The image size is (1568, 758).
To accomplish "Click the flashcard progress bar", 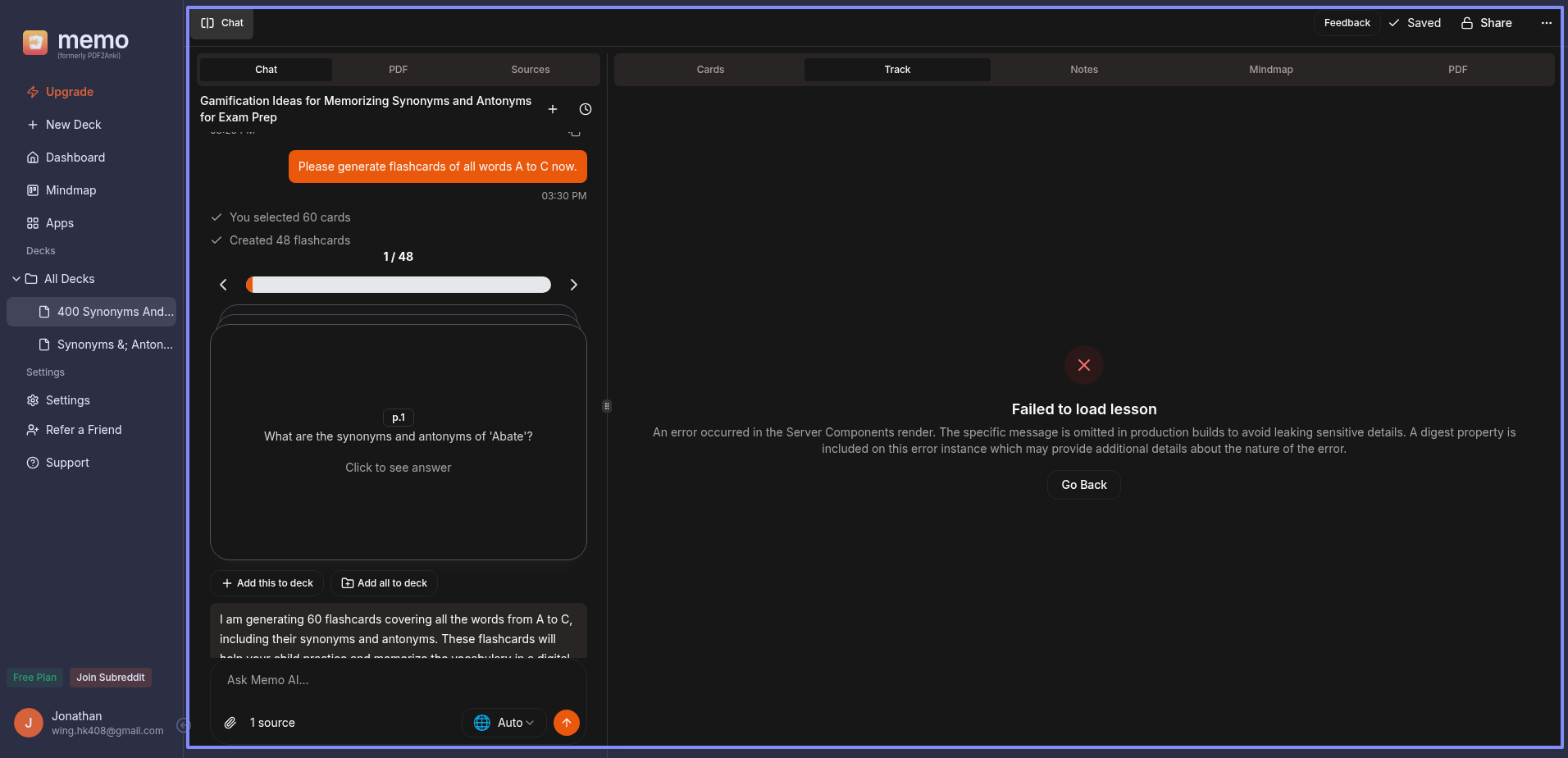I will (x=399, y=285).
